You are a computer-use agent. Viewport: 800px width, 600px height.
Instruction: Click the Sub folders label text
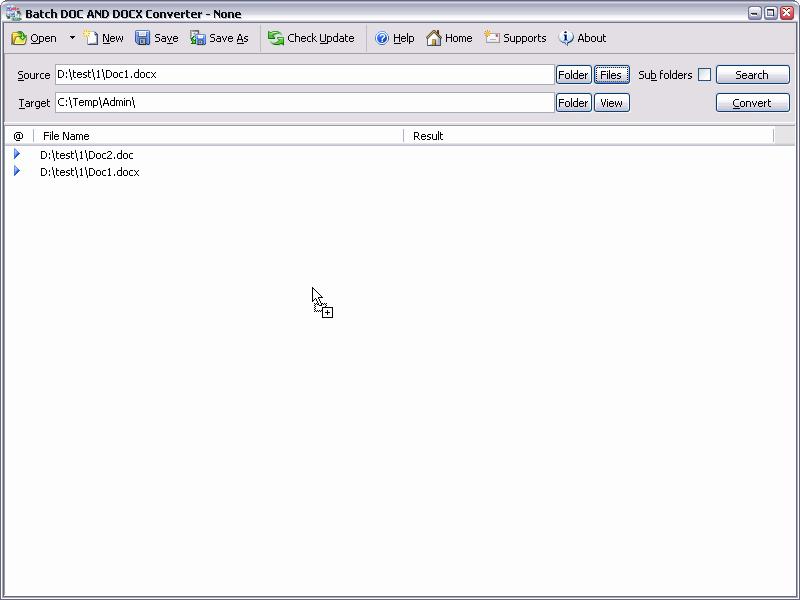tap(665, 76)
